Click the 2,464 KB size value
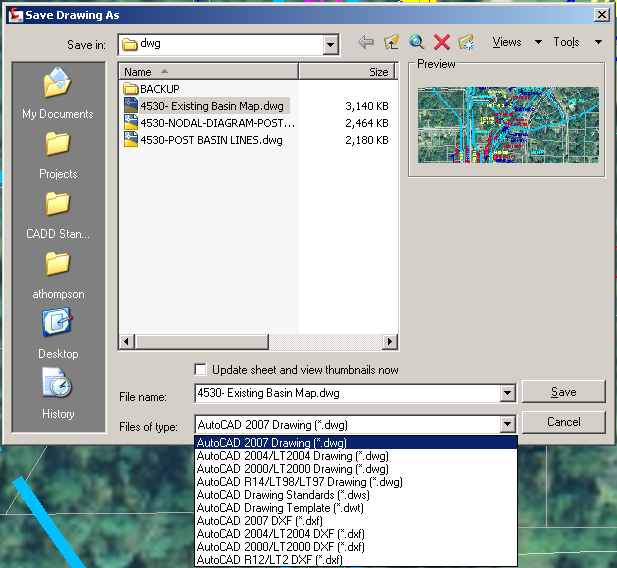Screen dimensions: 617x568 tap(367, 123)
